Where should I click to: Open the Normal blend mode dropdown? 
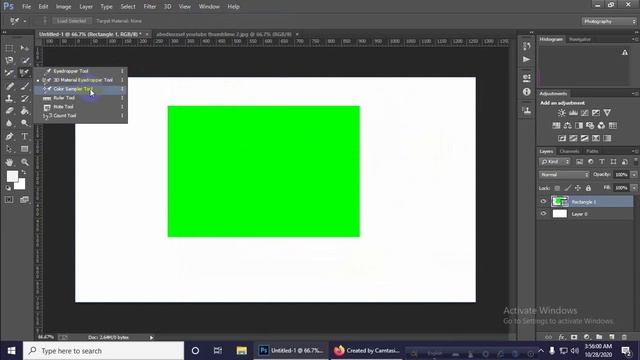click(x=564, y=175)
